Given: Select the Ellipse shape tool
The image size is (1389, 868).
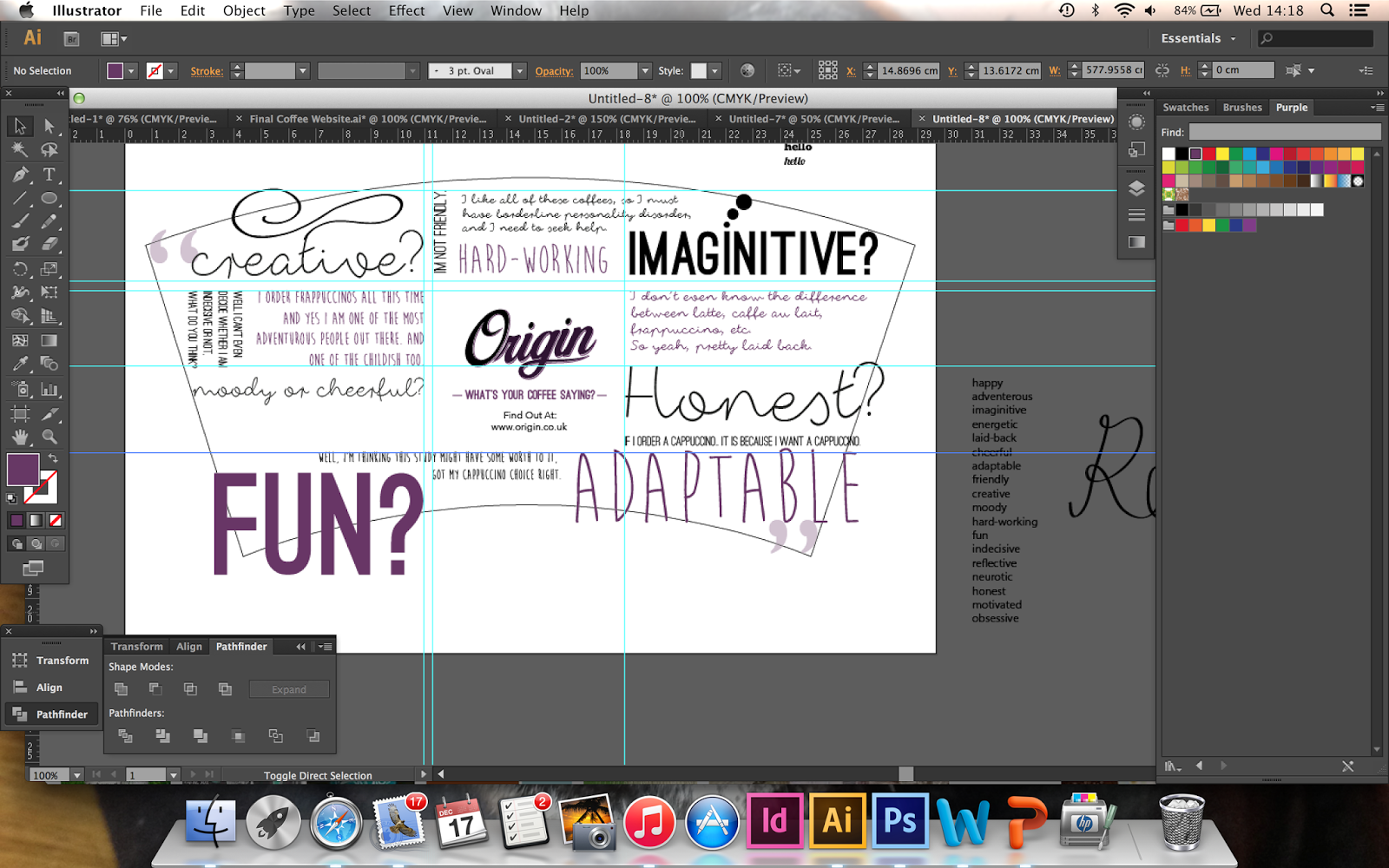Looking at the screenshot, I should 49,199.
